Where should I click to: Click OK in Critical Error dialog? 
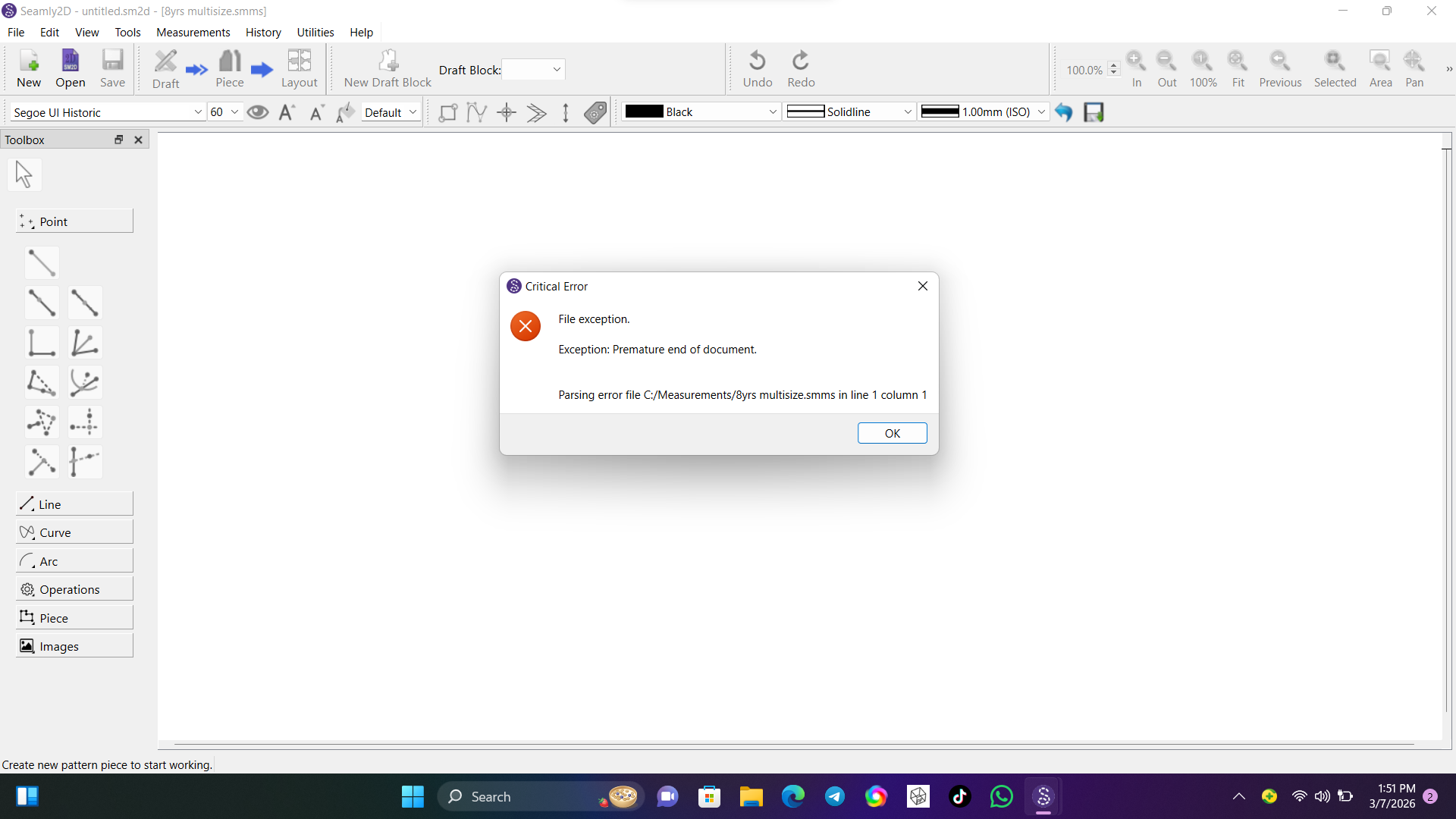pyautogui.click(x=892, y=433)
